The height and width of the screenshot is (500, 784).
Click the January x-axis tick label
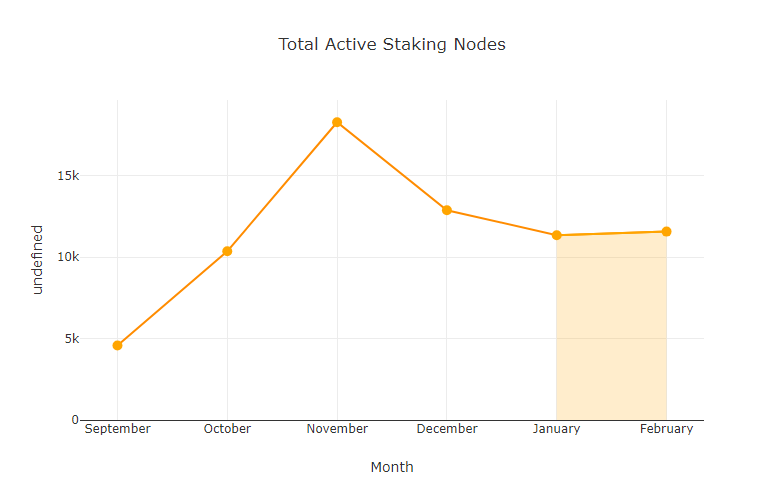(x=556, y=429)
